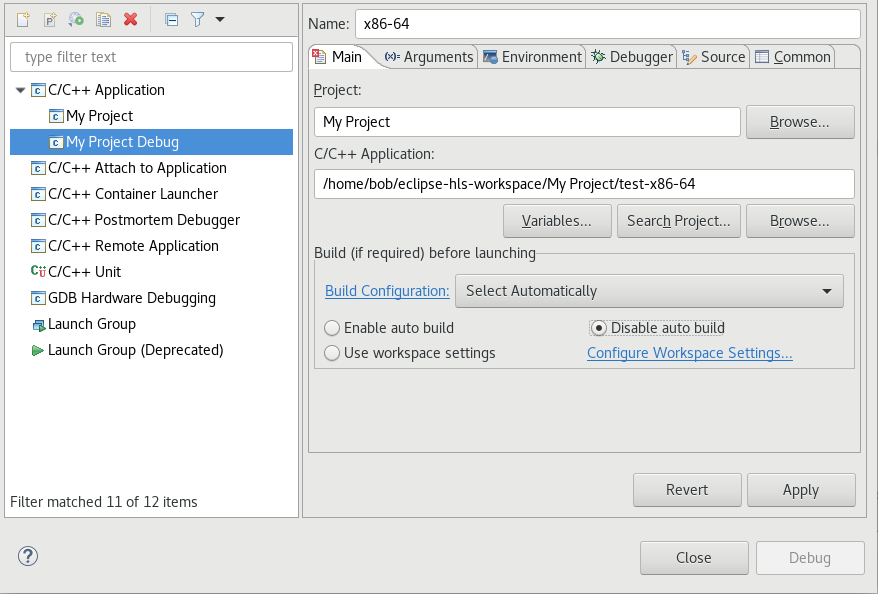
Task: Switch to the Debugger tab
Action: pos(632,57)
